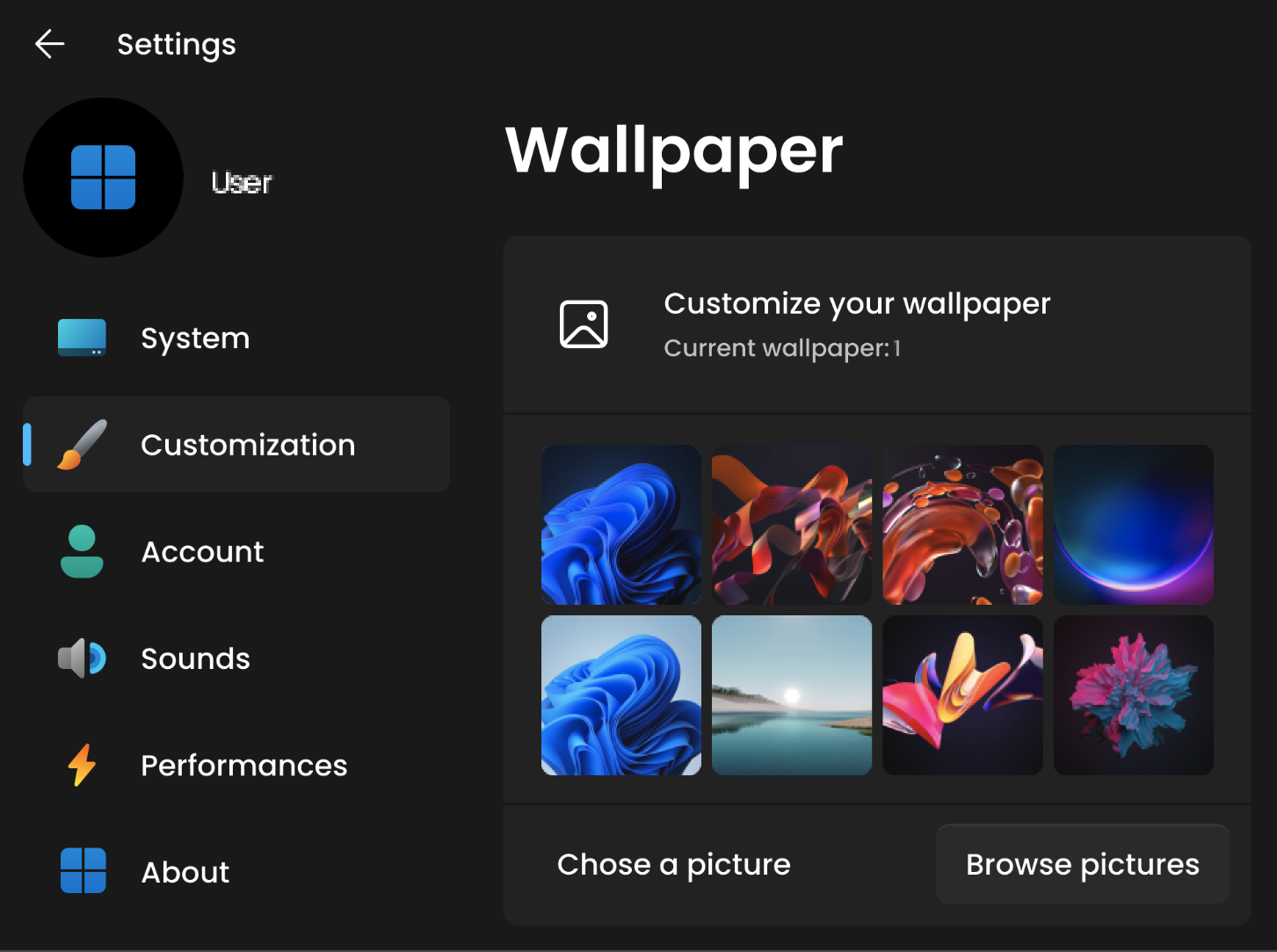Click the Sounds speaker icon
This screenshot has height=952, width=1277.
coord(82,658)
